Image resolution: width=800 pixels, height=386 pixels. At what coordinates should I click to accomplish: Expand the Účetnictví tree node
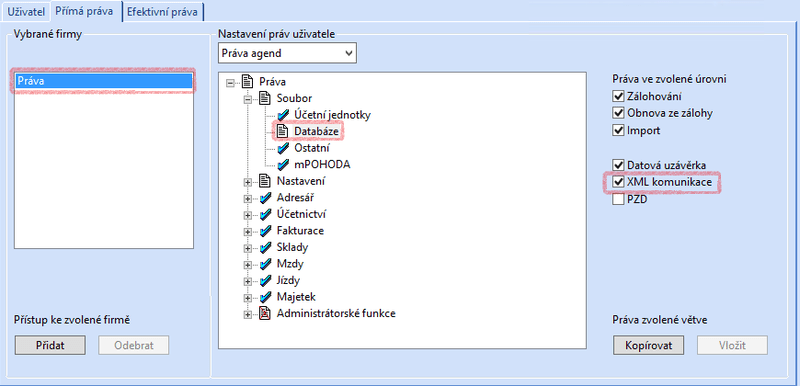click(248, 214)
